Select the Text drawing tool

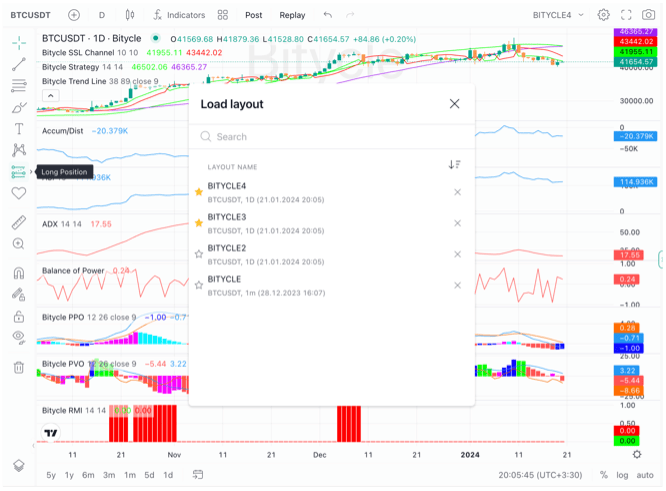18,128
